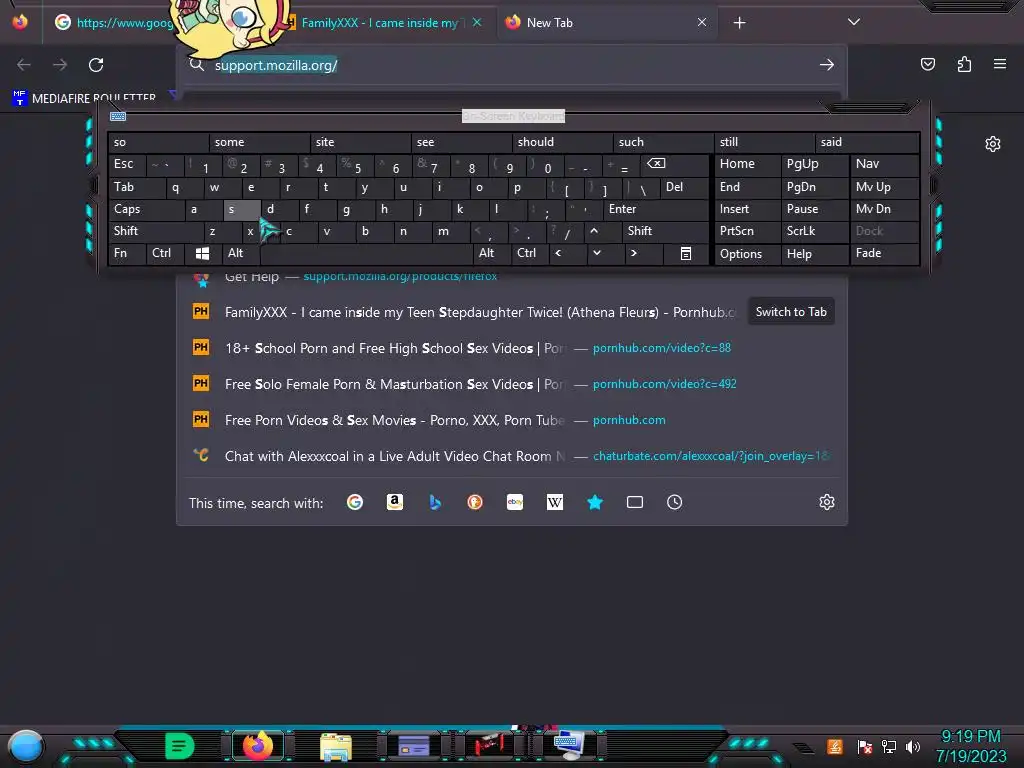Toggle the right Shift key
The height and width of the screenshot is (768, 1024).
(x=665, y=231)
